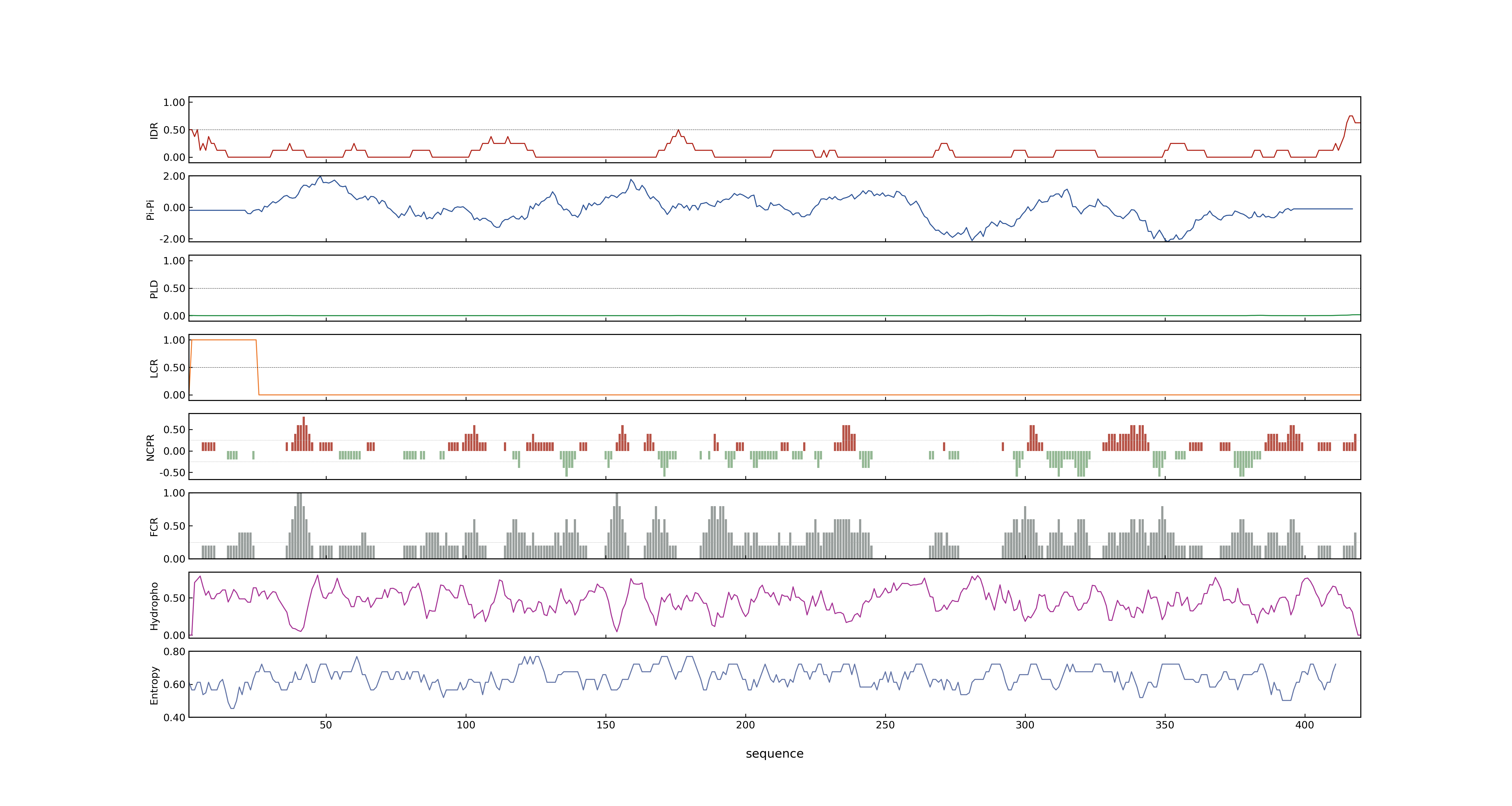Click the LCR axis label
The image size is (1512, 806).
(154, 368)
